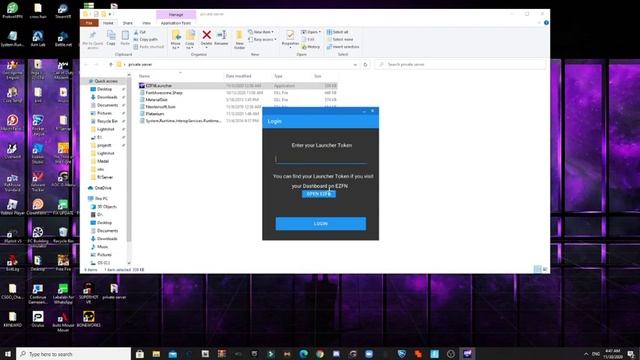Open the Medal folder in navigation pane
Screen dimensions: 640x360
click(102, 161)
